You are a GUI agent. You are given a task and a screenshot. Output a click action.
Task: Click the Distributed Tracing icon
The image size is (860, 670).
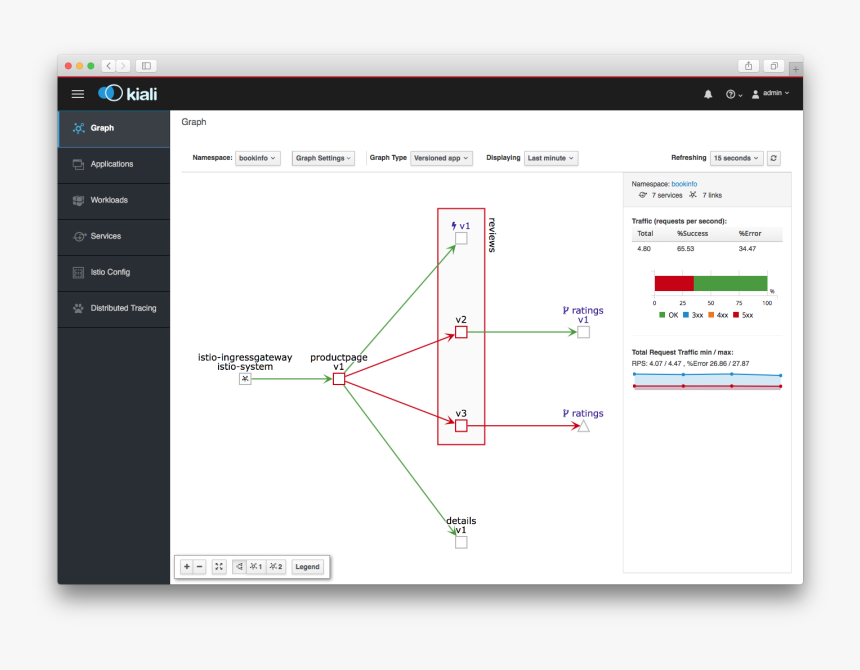(78, 308)
